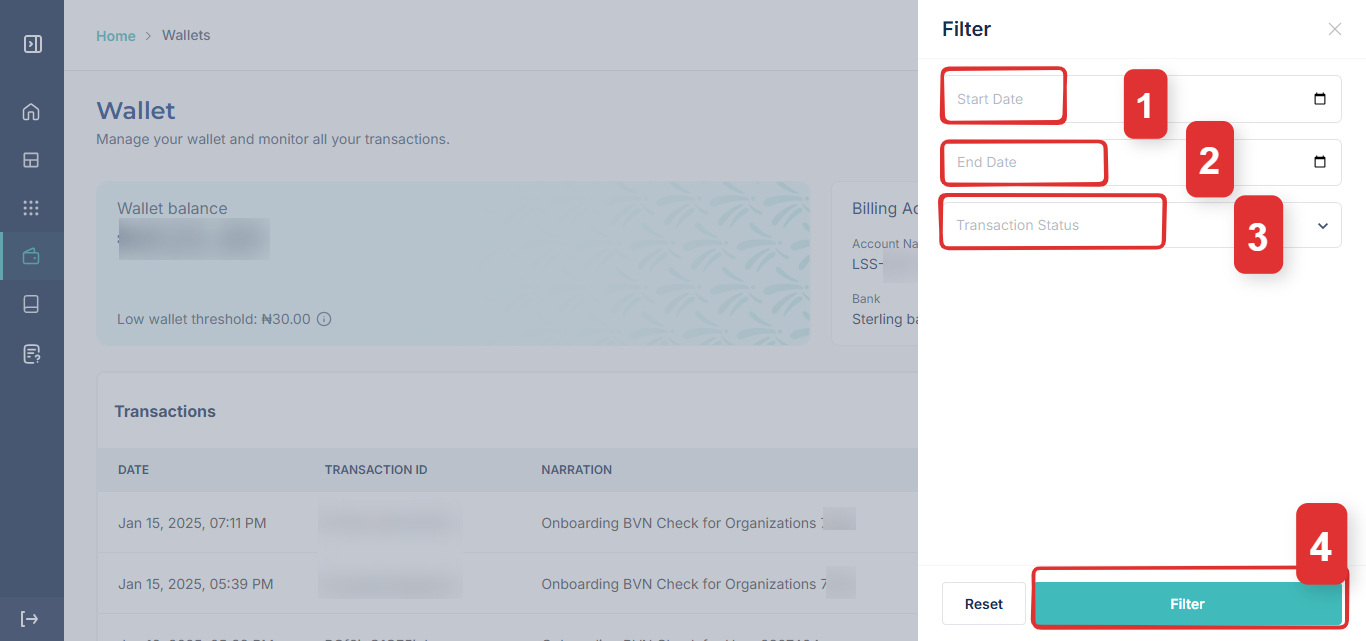Viewport: 1366px width, 641px height.
Task: Open End Date calendar picker icon
Action: 1319,162
